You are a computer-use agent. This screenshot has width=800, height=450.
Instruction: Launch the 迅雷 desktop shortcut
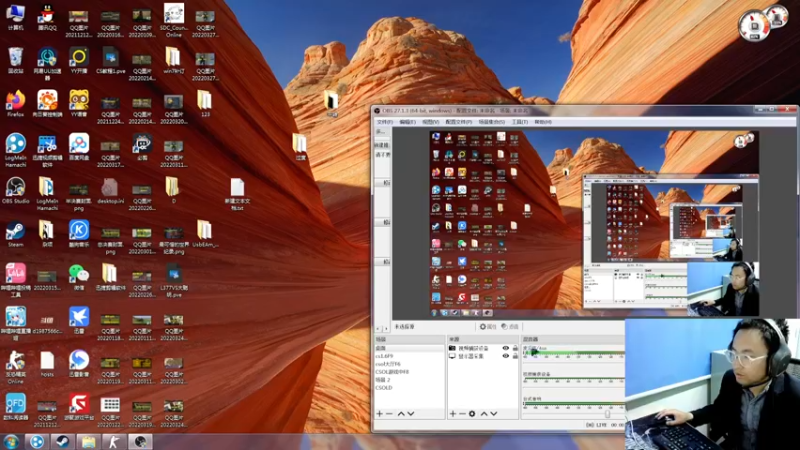79,320
